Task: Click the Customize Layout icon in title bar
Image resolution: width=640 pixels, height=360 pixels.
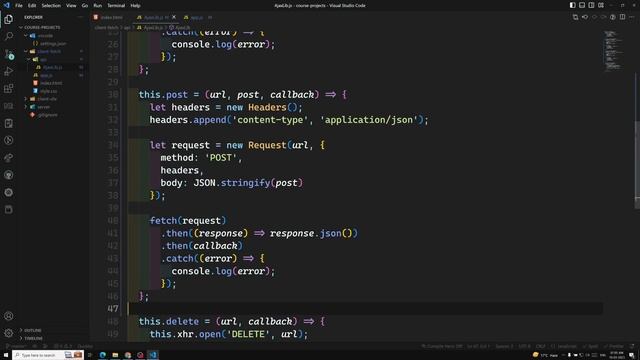Action: [601, 5]
